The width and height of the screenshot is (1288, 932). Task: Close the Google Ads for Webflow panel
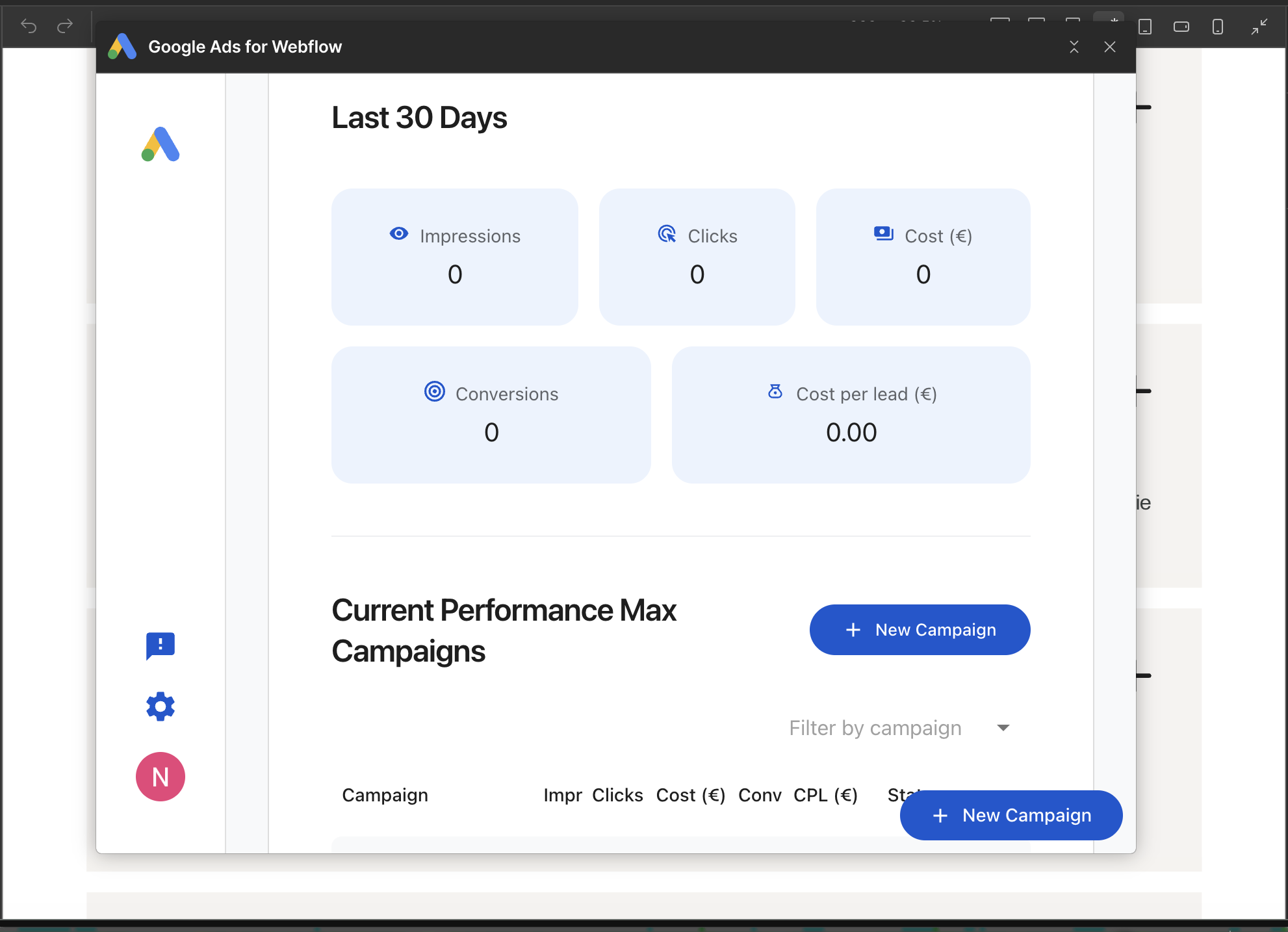pyautogui.click(x=1110, y=47)
